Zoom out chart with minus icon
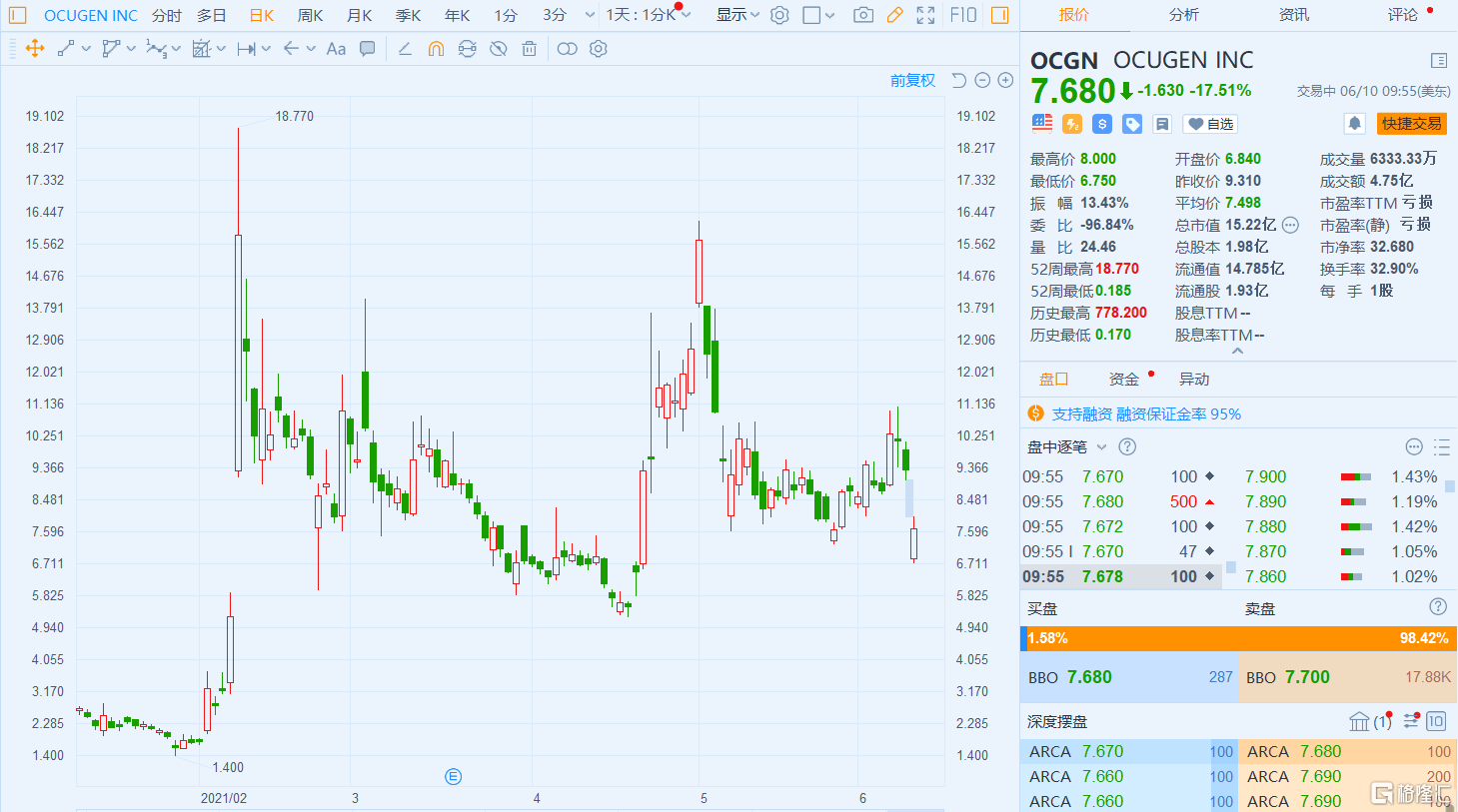The height and width of the screenshot is (812, 1458). point(982,80)
